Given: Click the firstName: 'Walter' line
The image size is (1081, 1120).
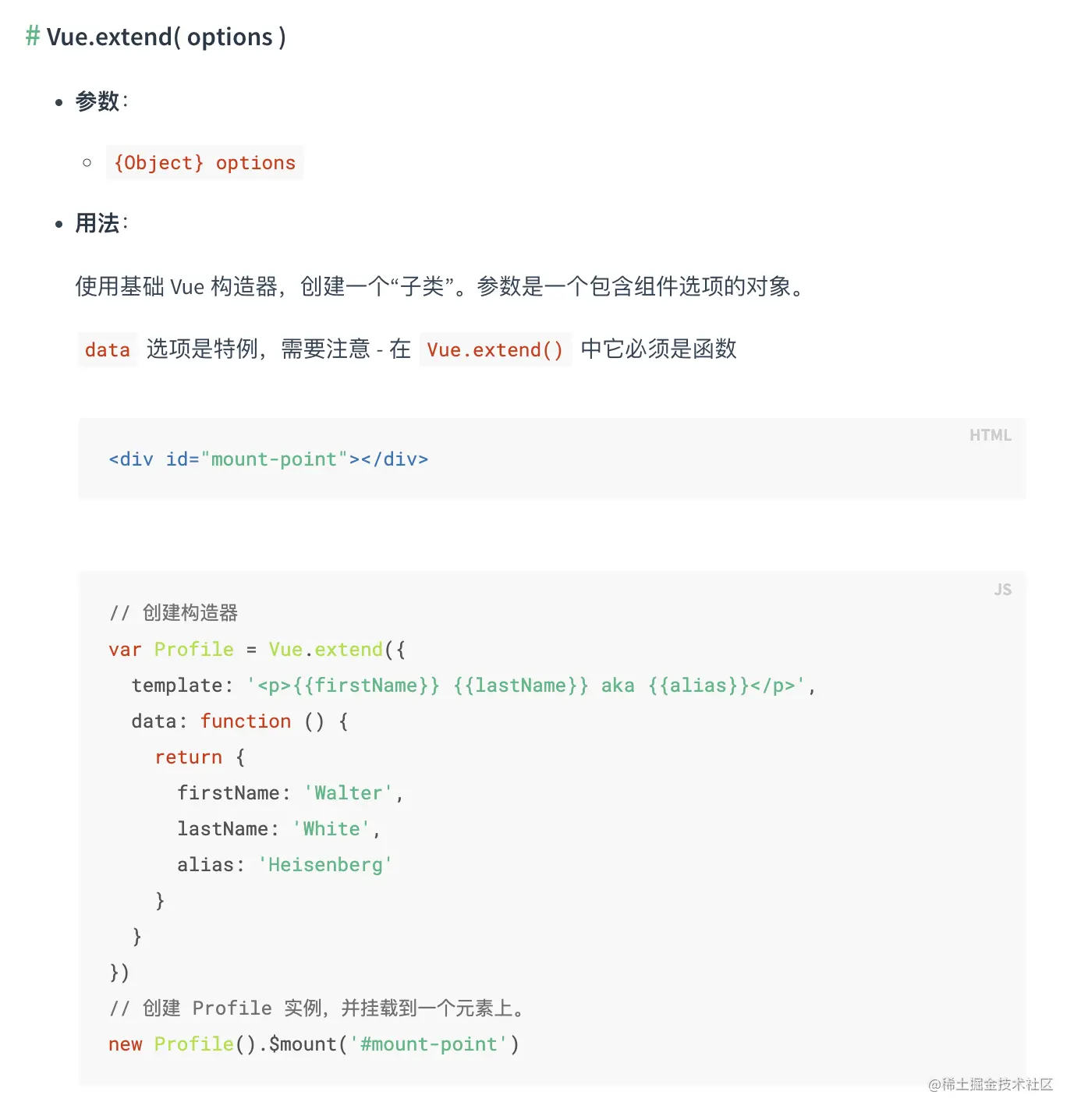Looking at the screenshot, I should click(x=289, y=792).
